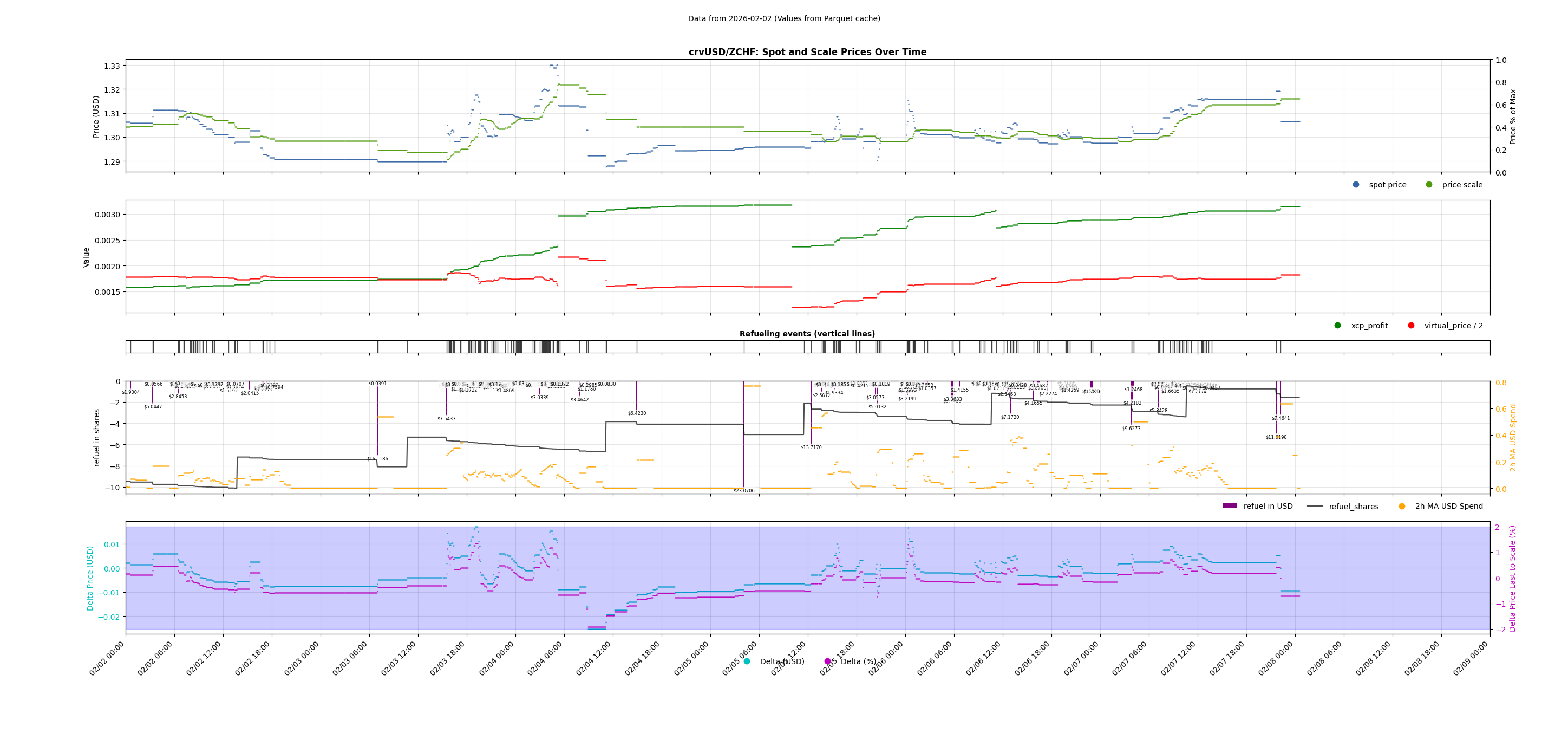Click the $23.0706 refuel annotation
The width and height of the screenshot is (1568, 746).
[744, 491]
